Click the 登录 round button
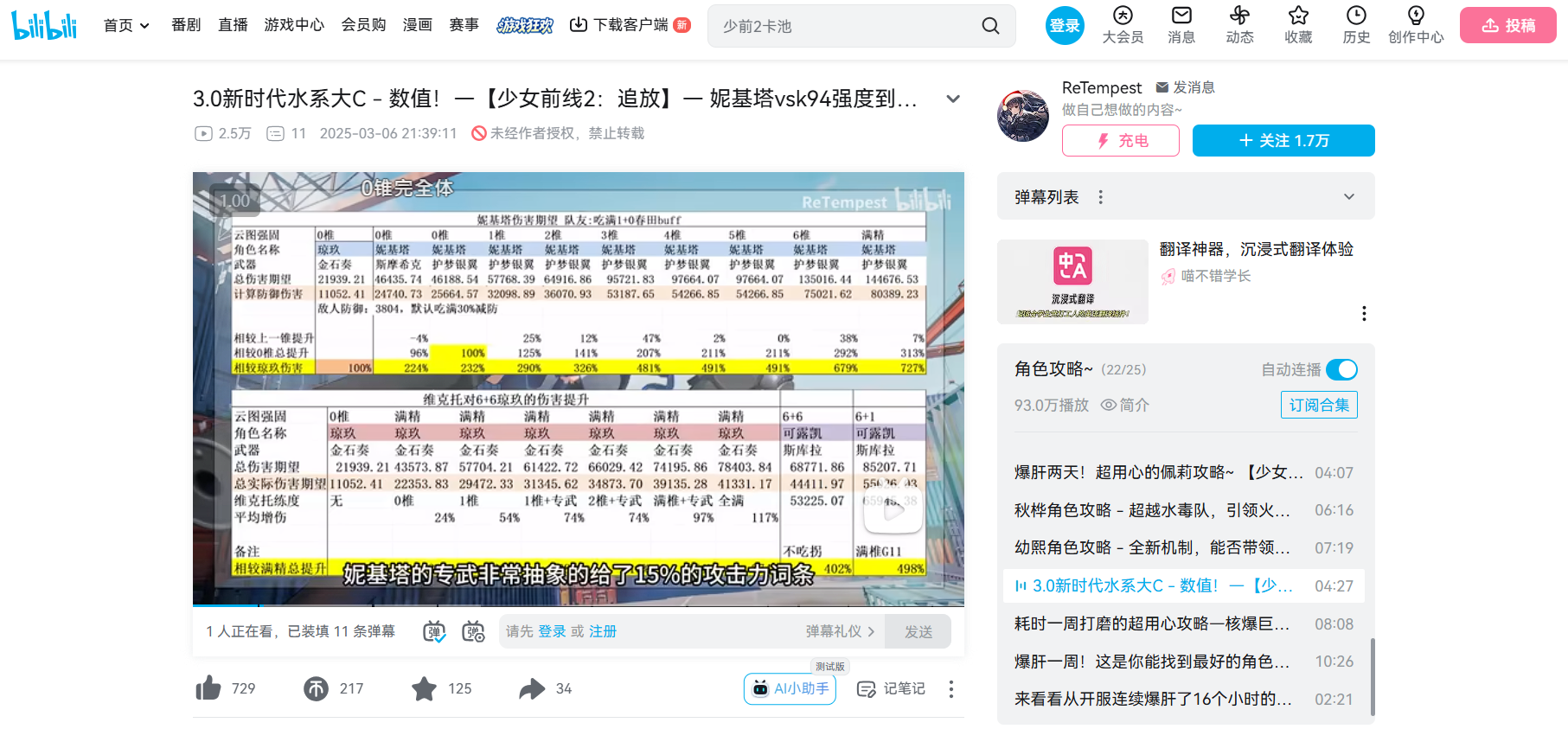Image resolution: width=1568 pixels, height=729 pixels. 1065,26
